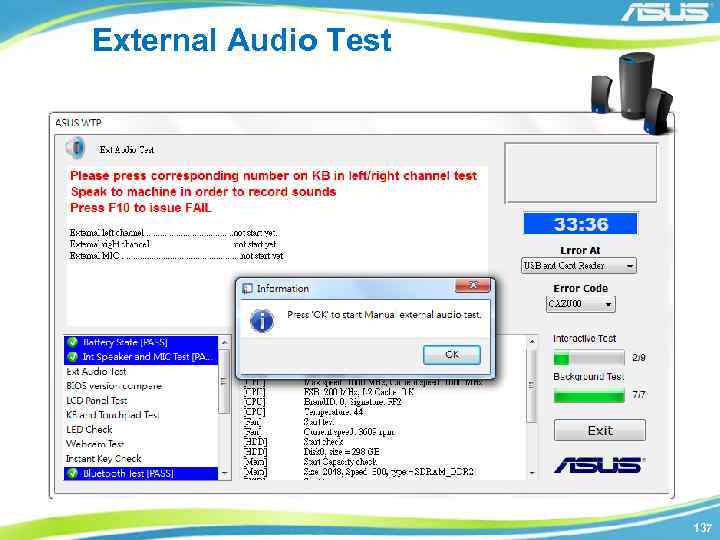Select LCD Panel Test list item
Viewport: 720px width, 540px height.
pos(141,400)
